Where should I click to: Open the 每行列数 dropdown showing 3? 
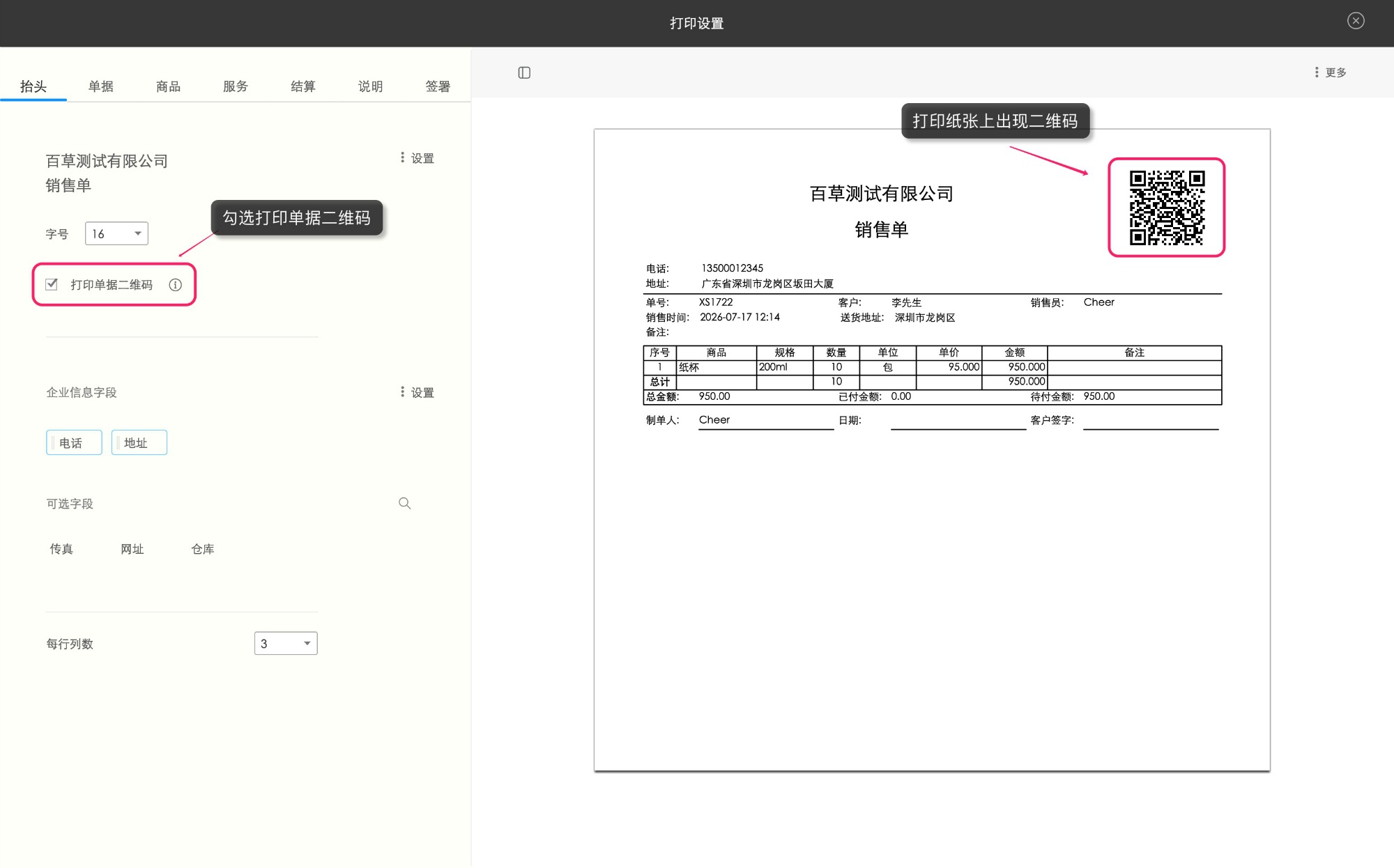286,643
